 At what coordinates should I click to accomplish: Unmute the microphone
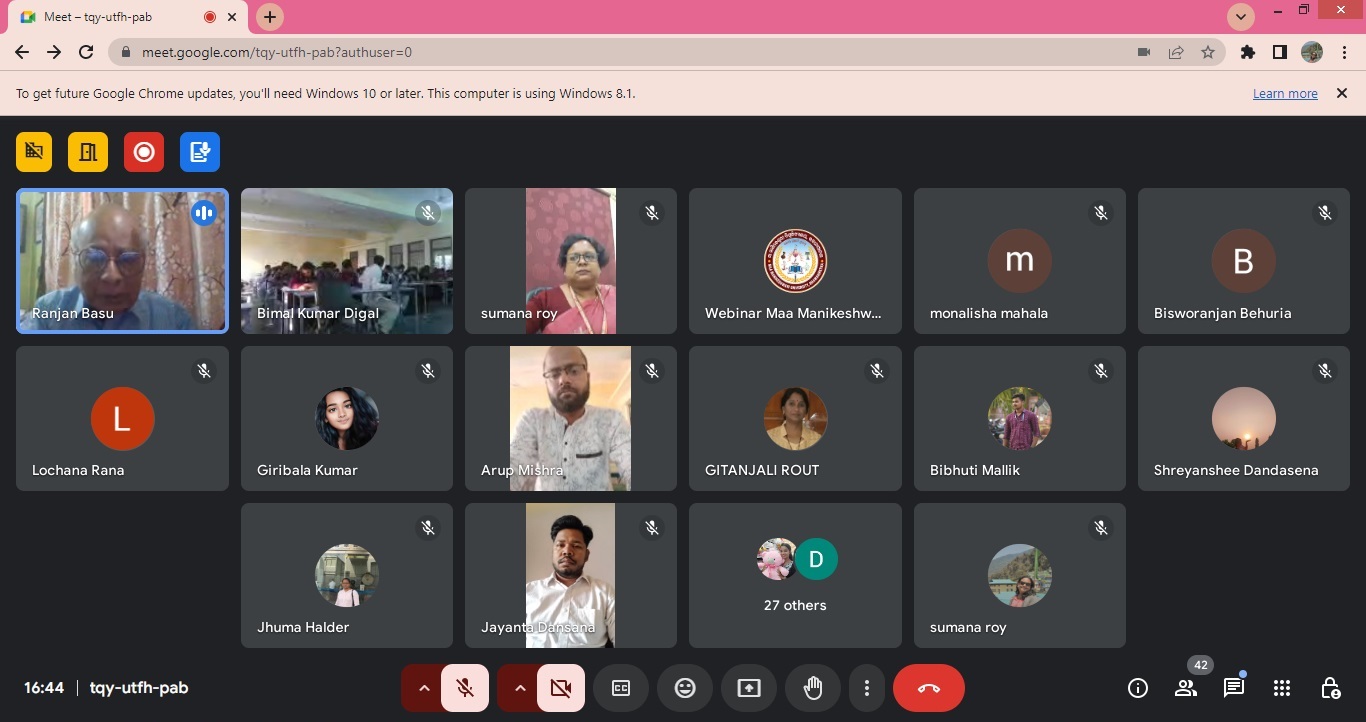pyautogui.click(x=465, y=688)
